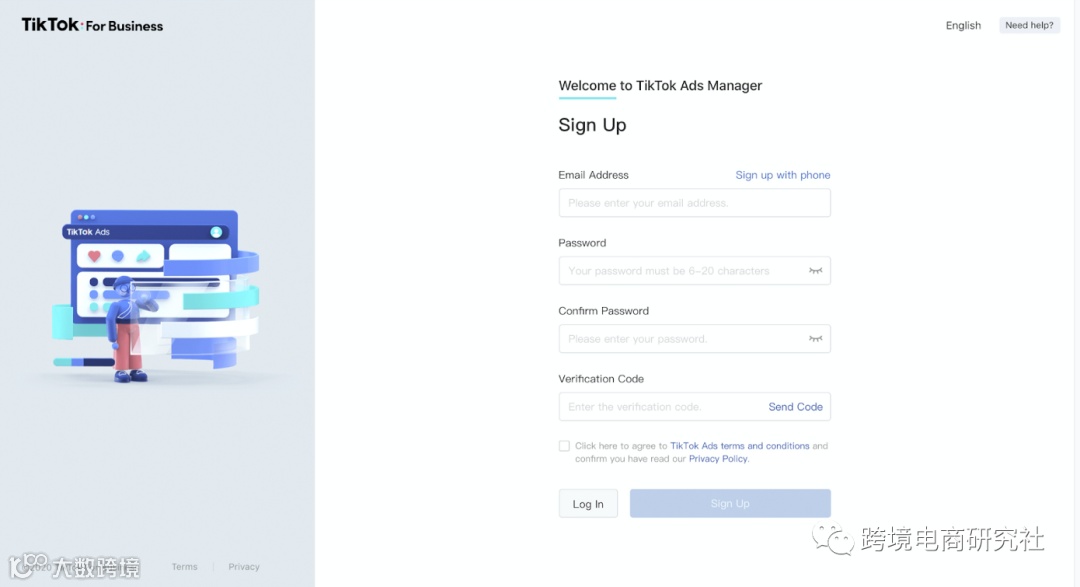Click the TikTok Ads illustration graphic
Screen dimensions: 1080x587
[x=156, y=296]
